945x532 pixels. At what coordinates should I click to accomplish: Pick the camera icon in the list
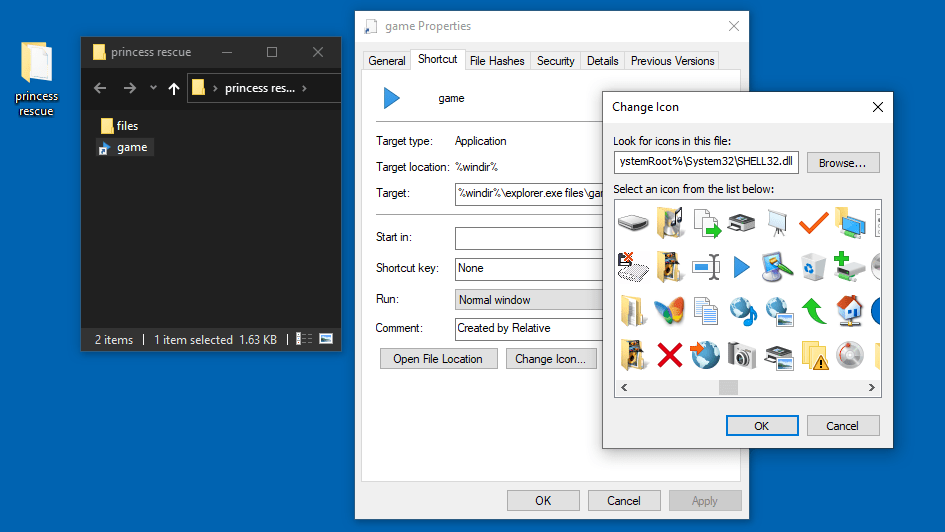[x=741, y=354]
